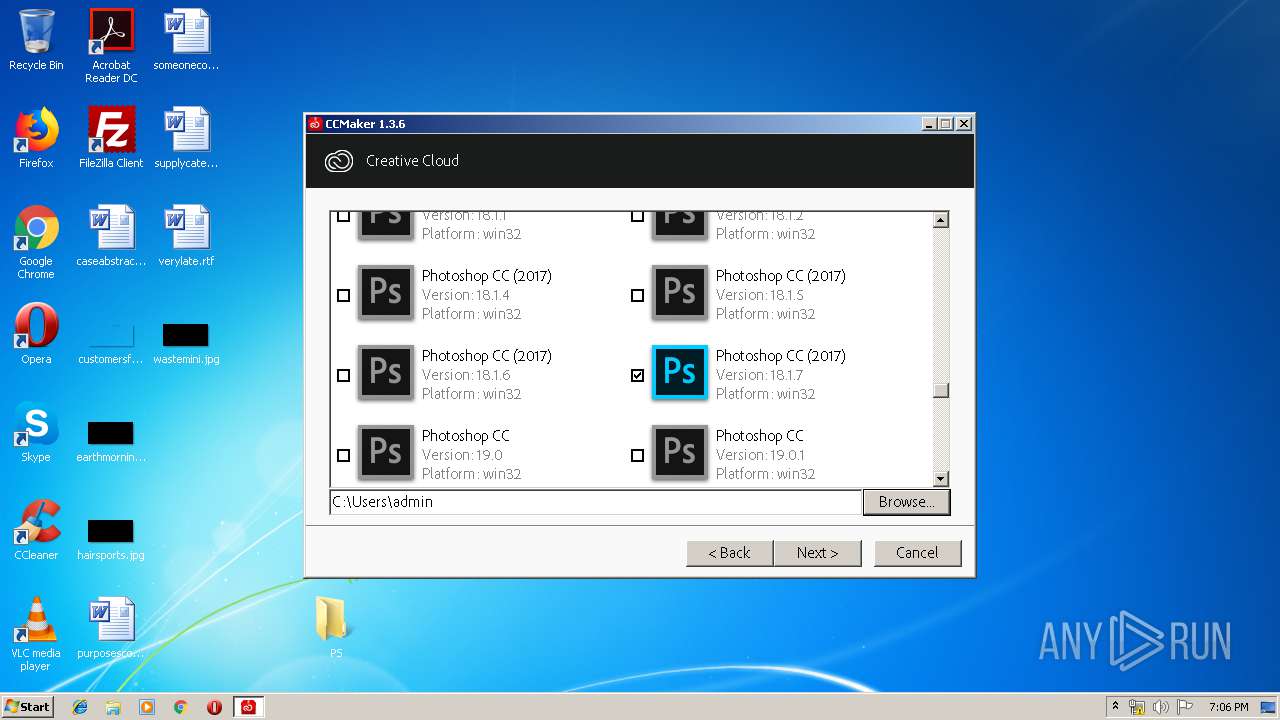The width and height of the screenshot is (1280, 720).
Task: Click the clock showing 7:06 PM
Action: pyautogui.click(x=1228, y=707)
